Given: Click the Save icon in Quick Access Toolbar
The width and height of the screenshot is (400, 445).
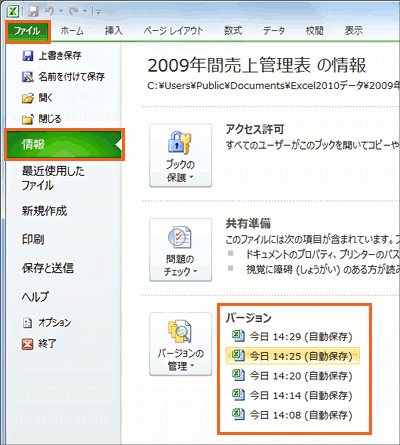Looking at the screenshot, I should pos(33,12).
